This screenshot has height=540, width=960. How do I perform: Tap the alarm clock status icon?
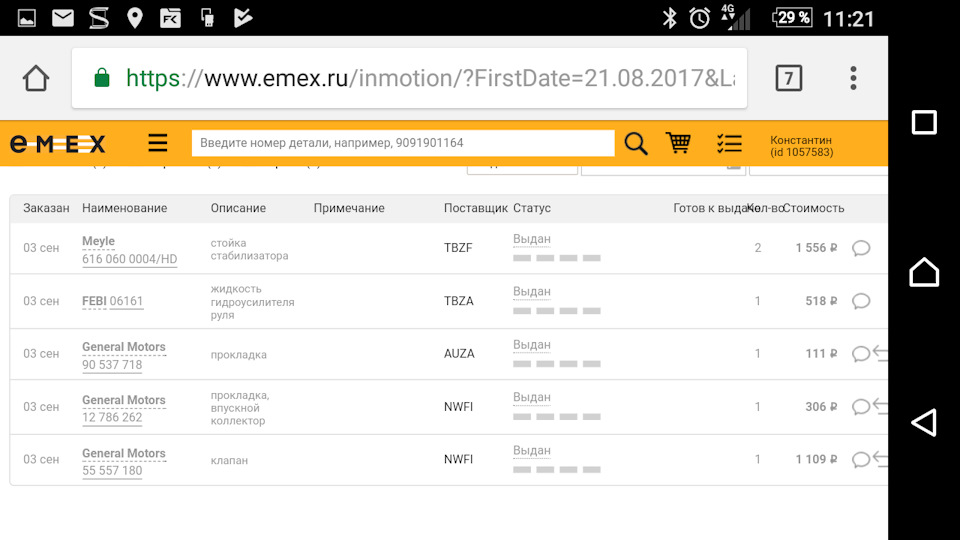pyautogui.click(x=699, y=18)
